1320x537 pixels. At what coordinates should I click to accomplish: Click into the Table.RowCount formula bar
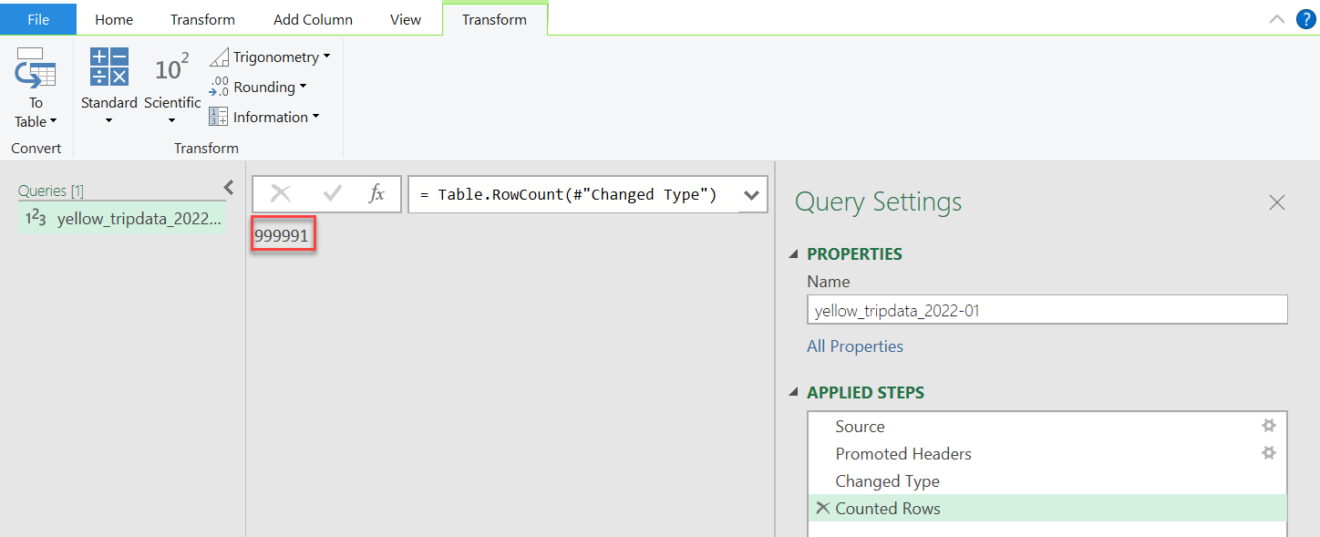575,195
